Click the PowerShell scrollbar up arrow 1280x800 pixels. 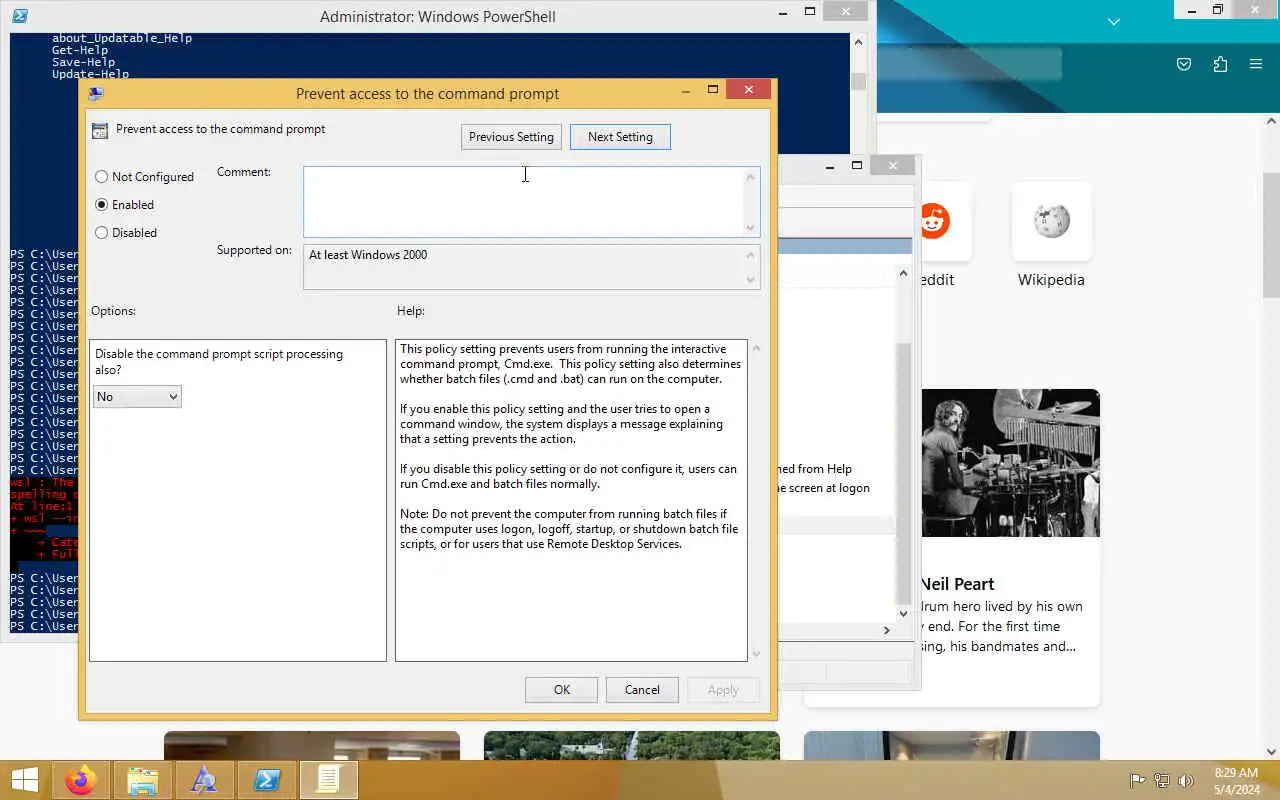858,42
